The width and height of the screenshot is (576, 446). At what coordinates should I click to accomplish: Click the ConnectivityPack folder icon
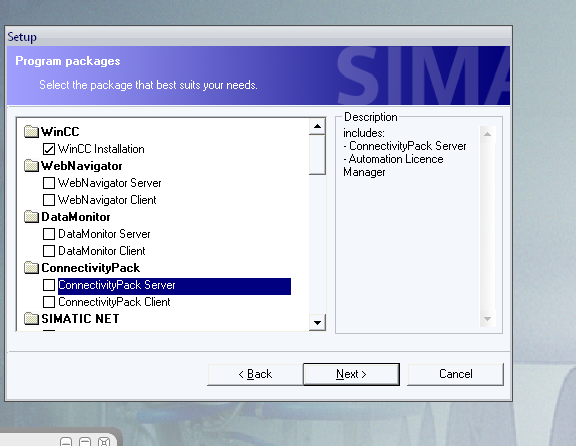[x=31, y=267]
